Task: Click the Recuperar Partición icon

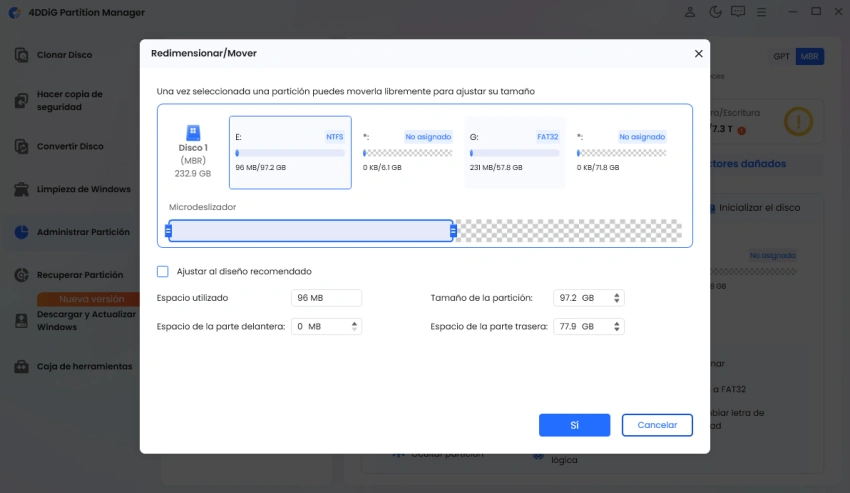Action: 21,275
